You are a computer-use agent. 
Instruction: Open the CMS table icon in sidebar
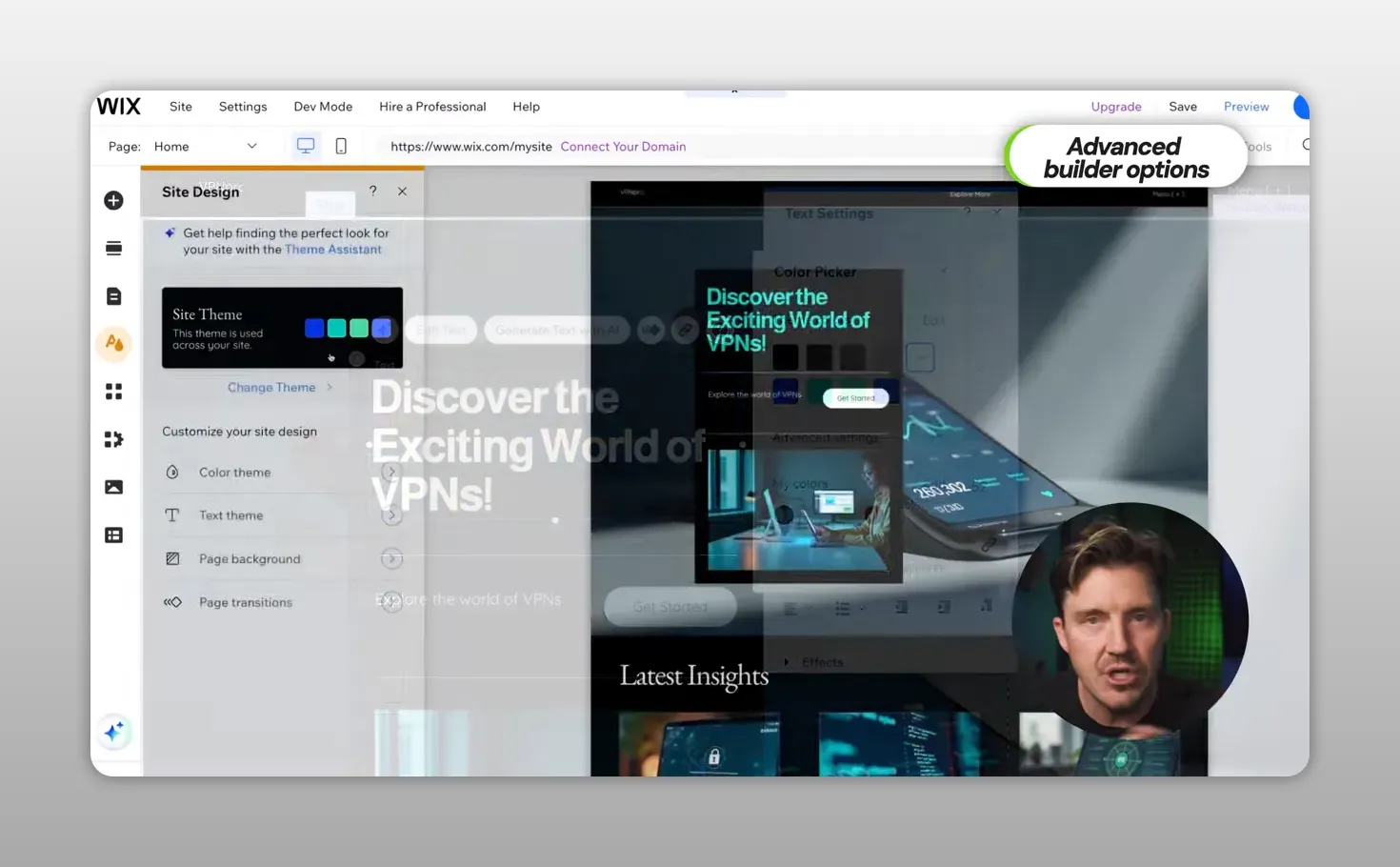pos(113,535)
